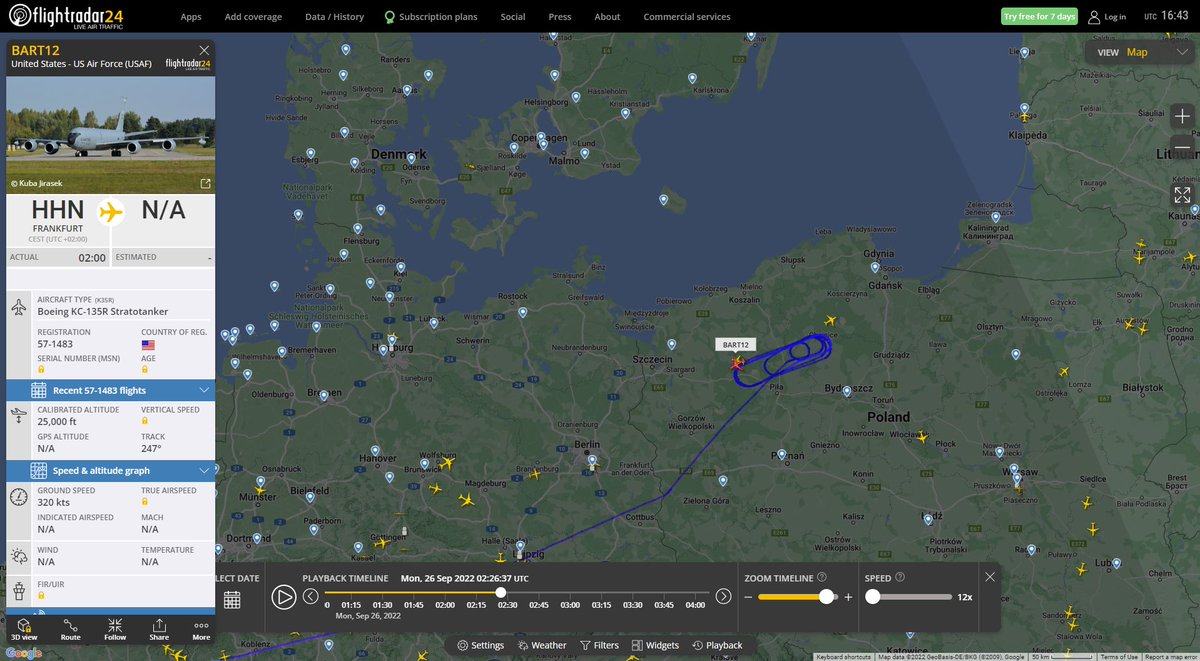Close the BART12 flight panel
Image resolution: width=1200 pixels, height=661 pixels.
tap(204, 50)
